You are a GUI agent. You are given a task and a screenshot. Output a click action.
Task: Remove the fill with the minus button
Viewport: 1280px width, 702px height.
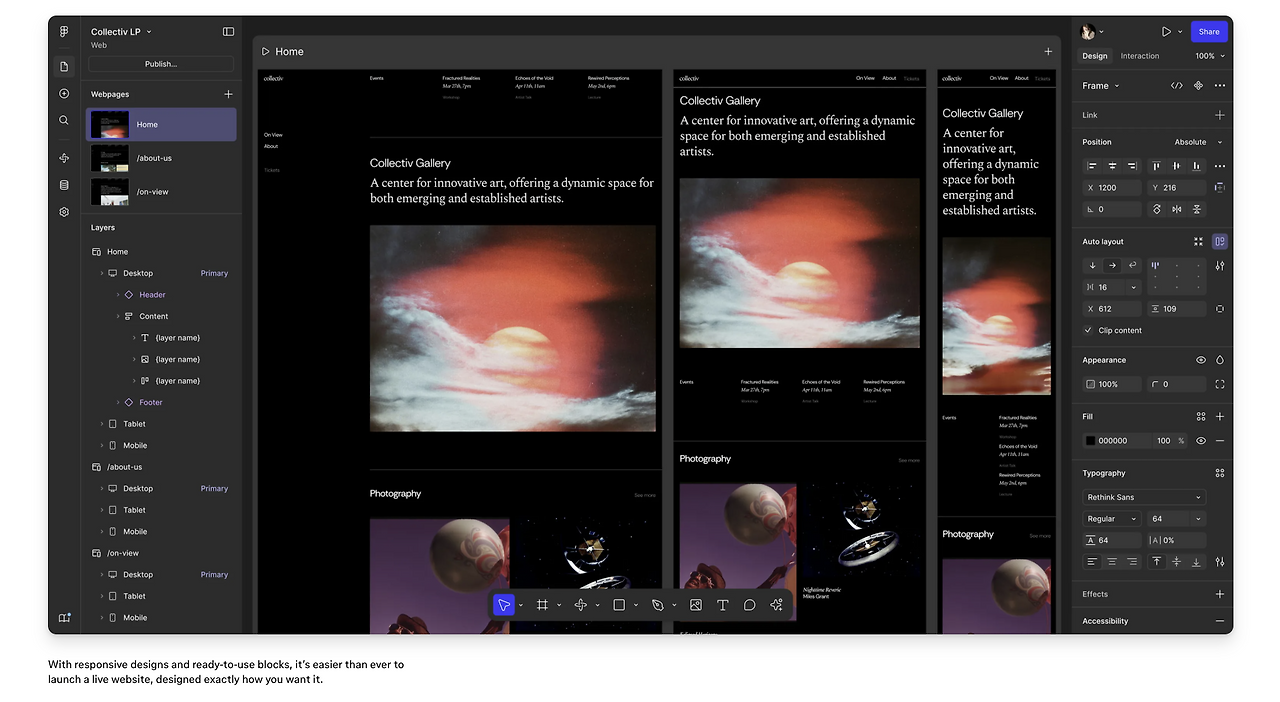click(1220, 441)
